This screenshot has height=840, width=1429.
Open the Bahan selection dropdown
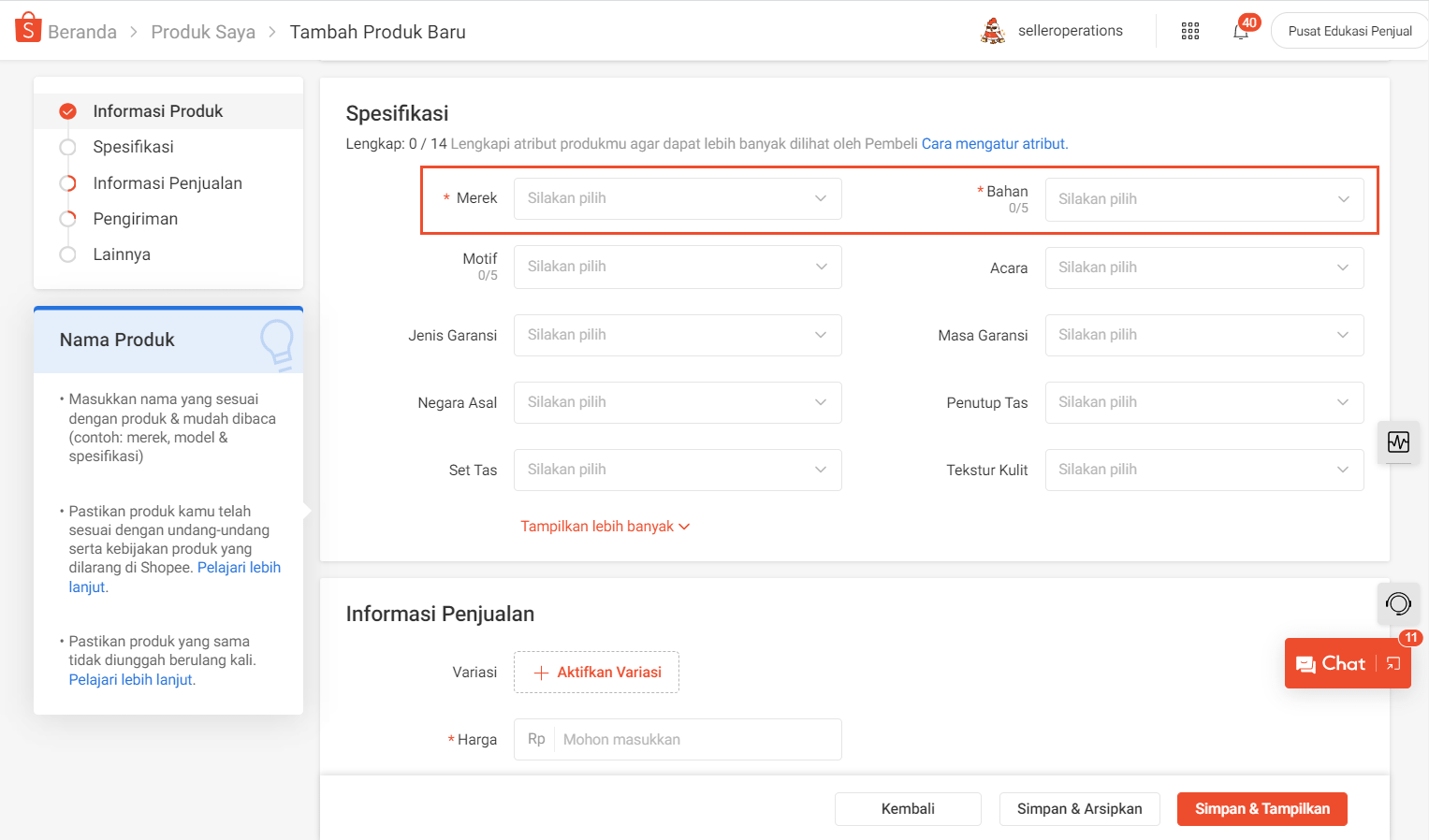coord(1203,198)
